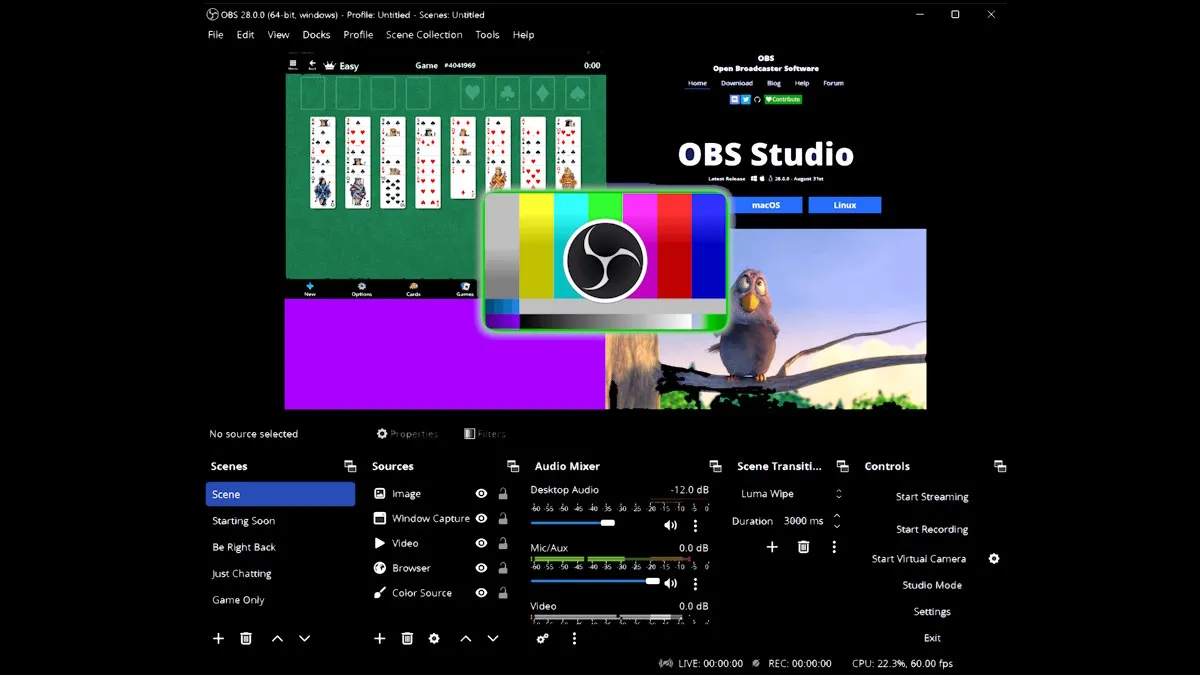The image size is (1200, 675).
Task: Select the Just Chatting scene
Action: [280, 574]
